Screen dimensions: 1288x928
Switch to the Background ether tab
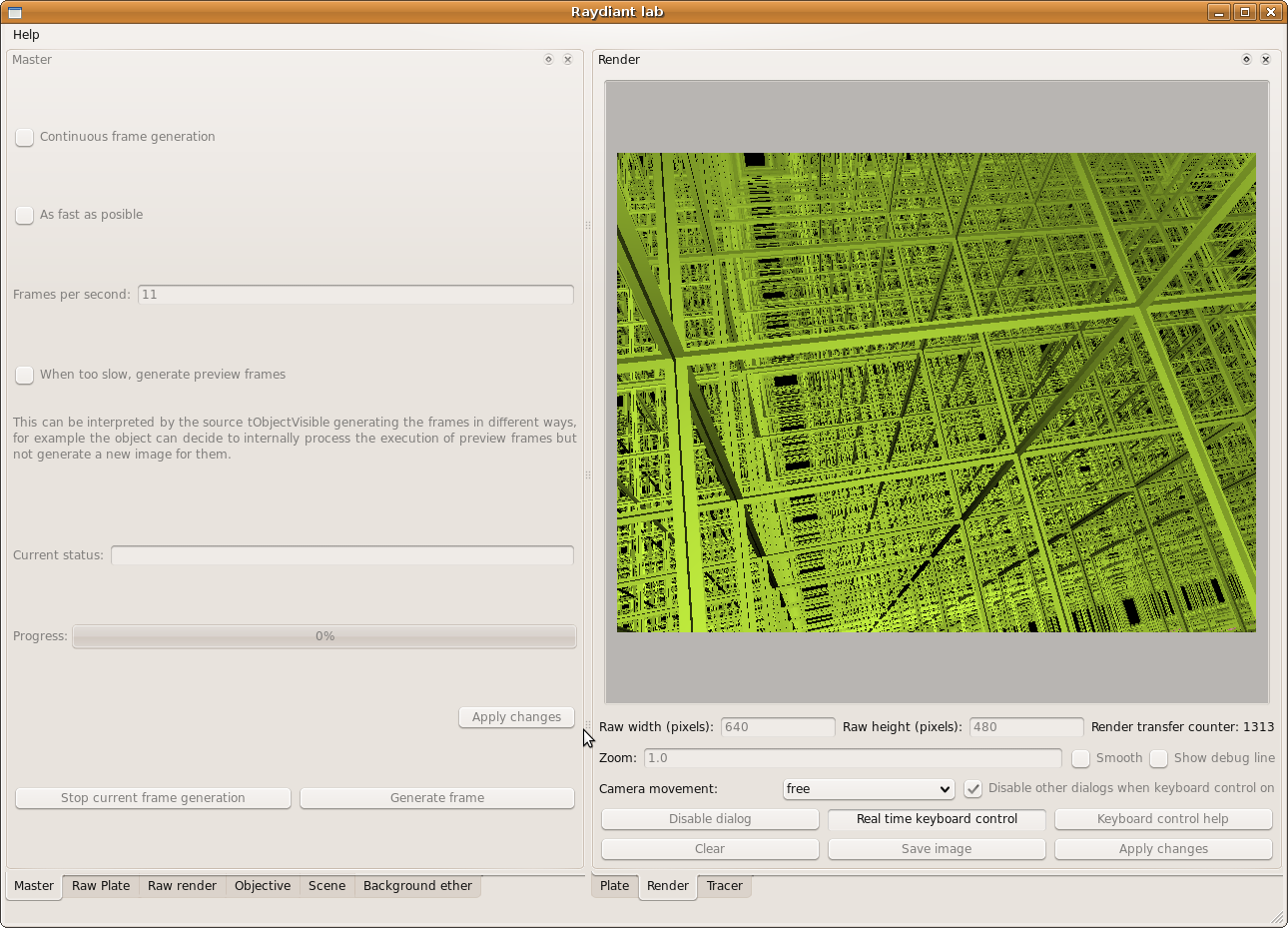click(x=417, y=886)
